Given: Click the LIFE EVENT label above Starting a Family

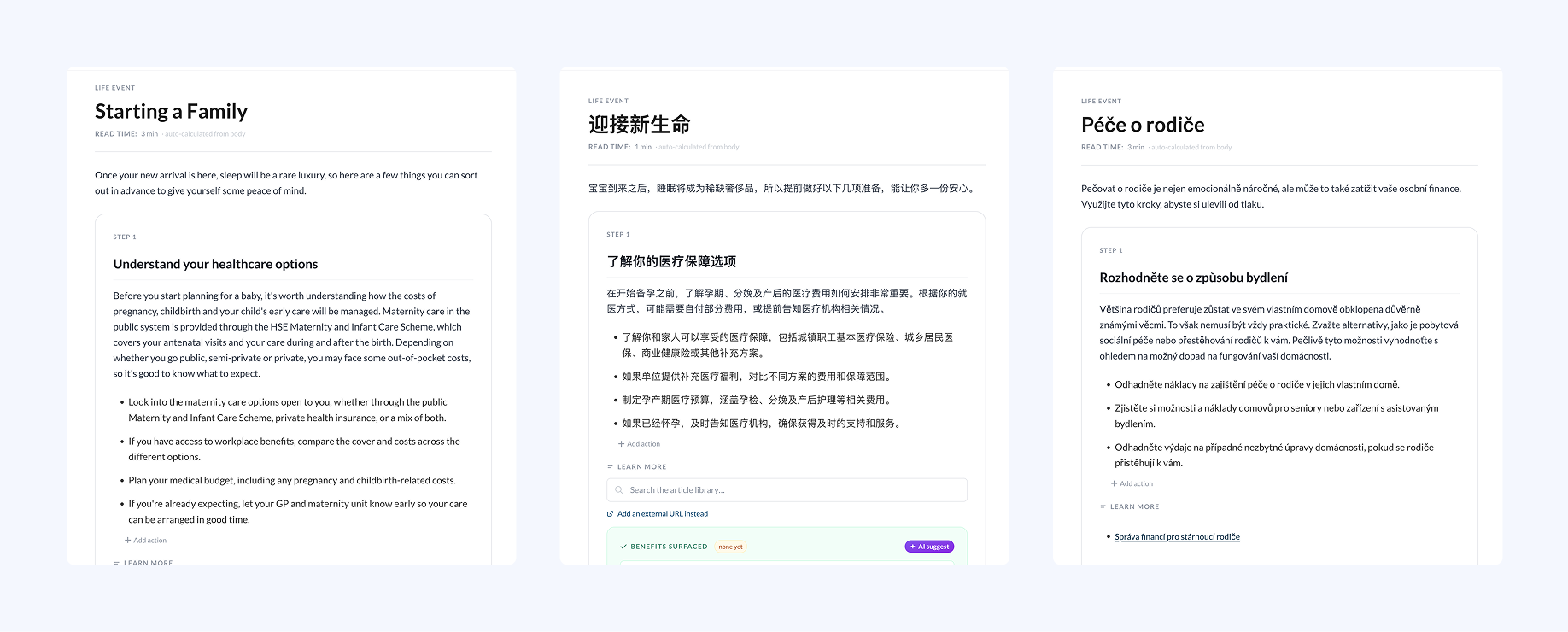Looking at the screenshot, I should (x=115, y=88).
